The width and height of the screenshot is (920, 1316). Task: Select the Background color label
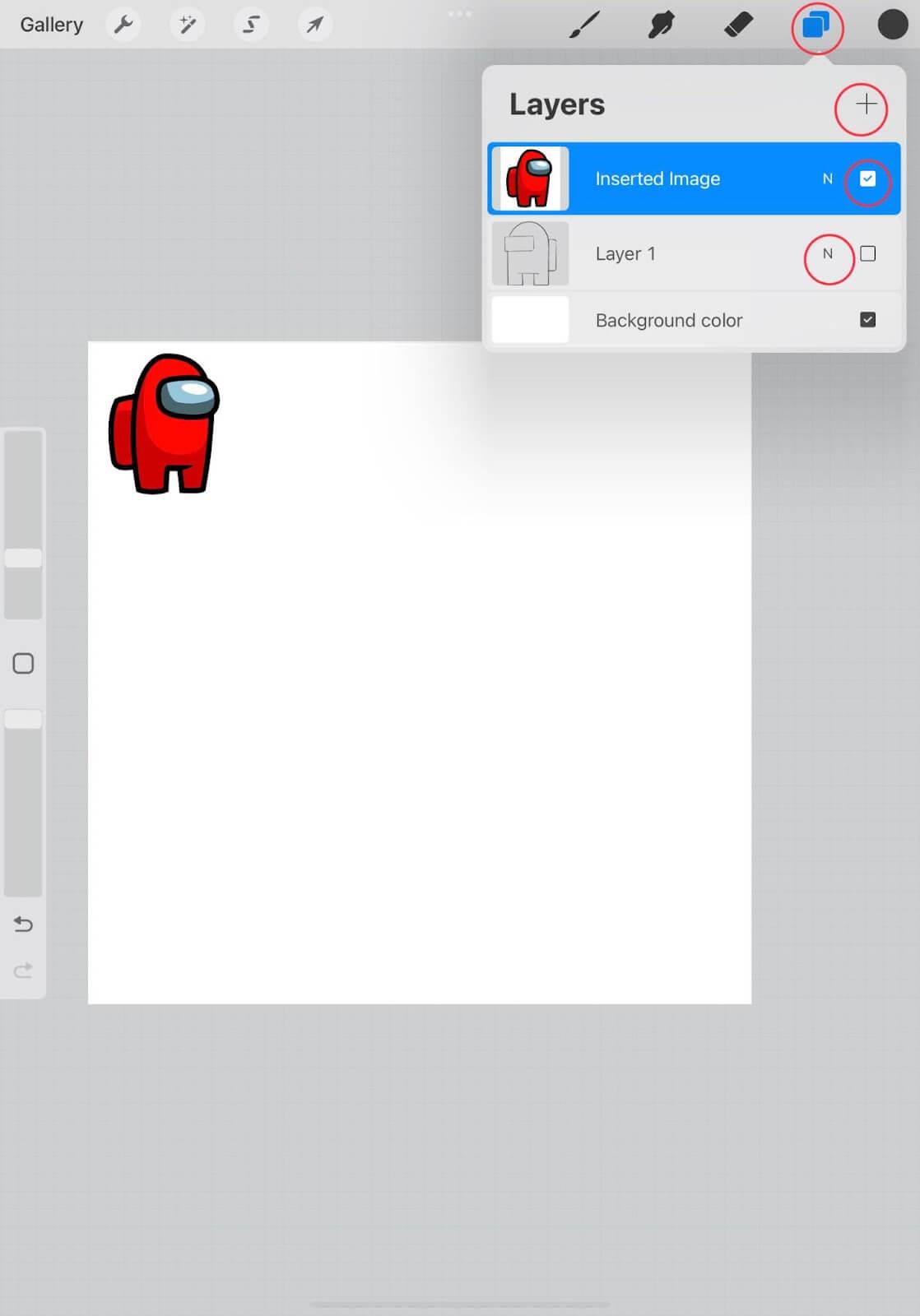(669, 320)
